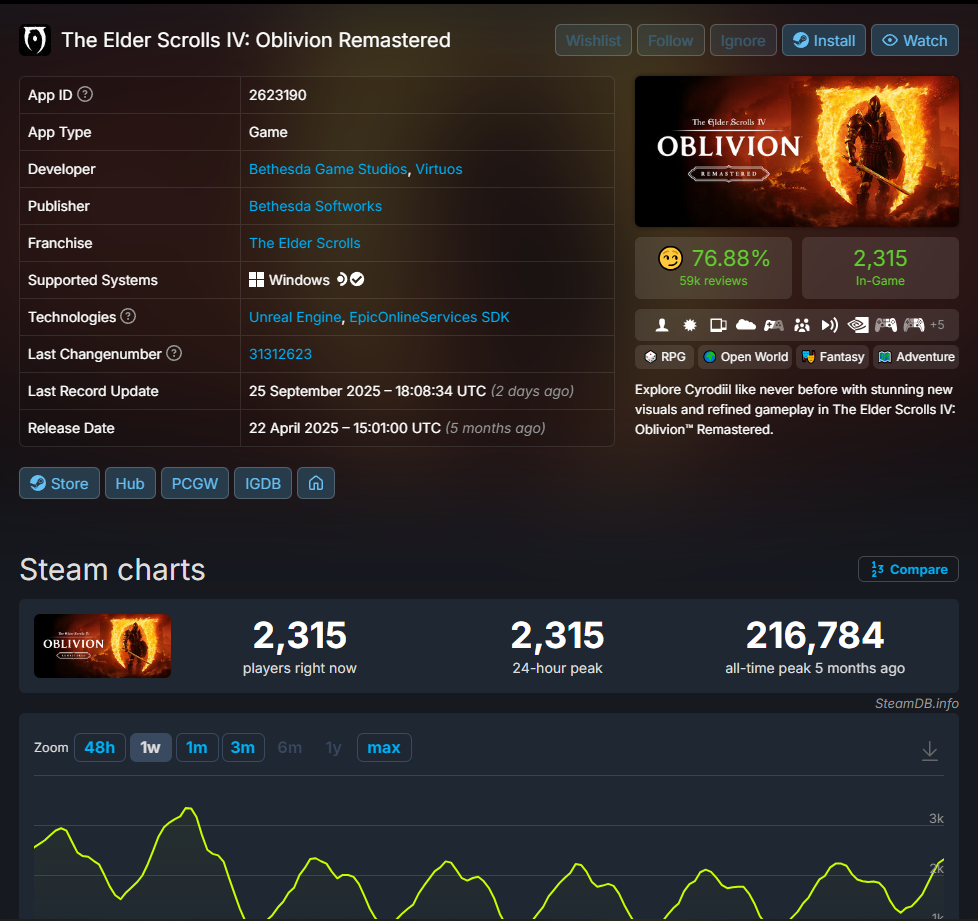Image resolution: width=978 pixels, height=921 pixels.
Task: Set chart zoom to max
Action: (x=384, y=748)
